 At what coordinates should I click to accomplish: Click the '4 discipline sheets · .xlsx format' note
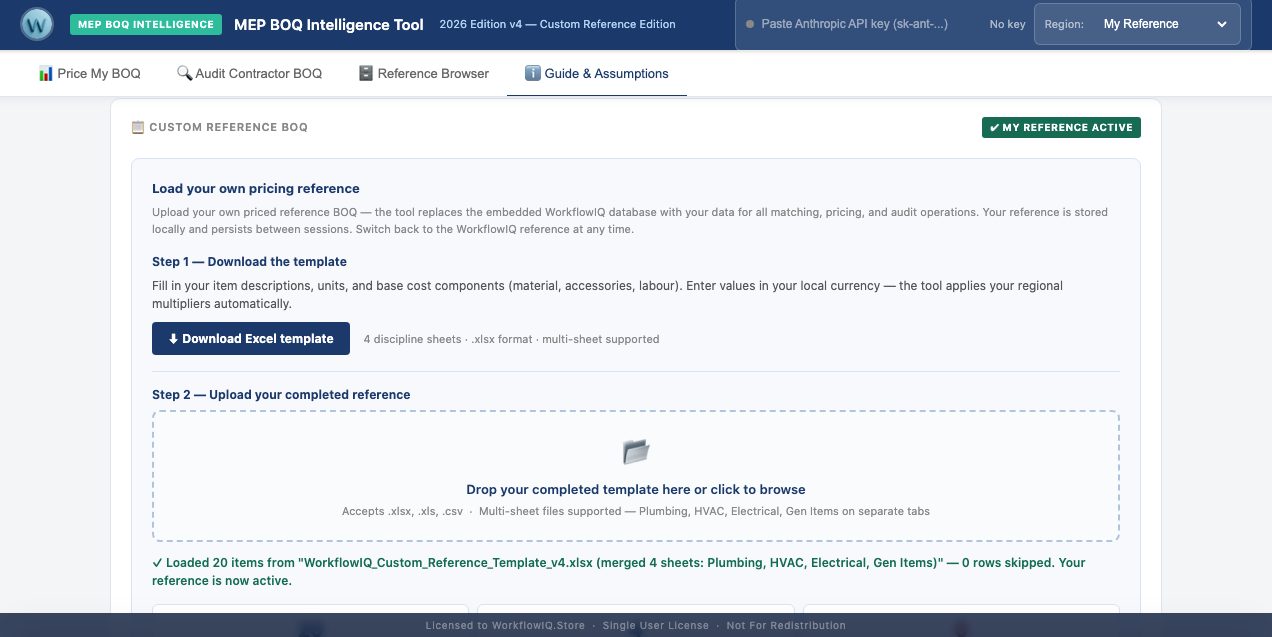coord(511,339)
